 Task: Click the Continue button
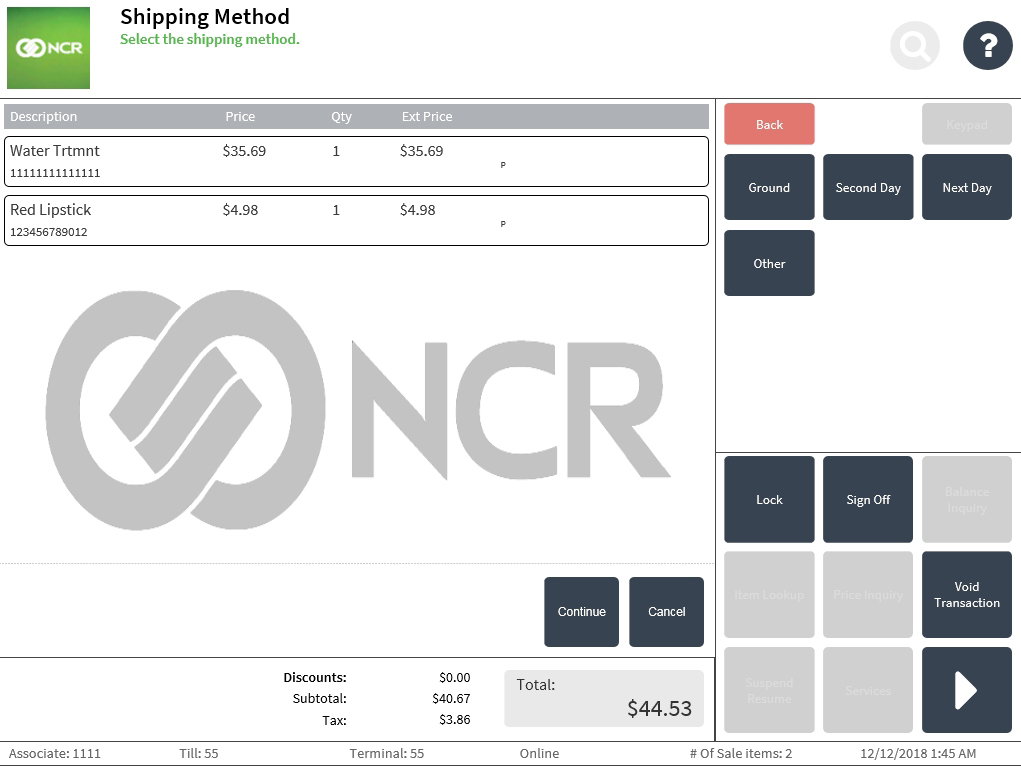[x=581, y=612]
